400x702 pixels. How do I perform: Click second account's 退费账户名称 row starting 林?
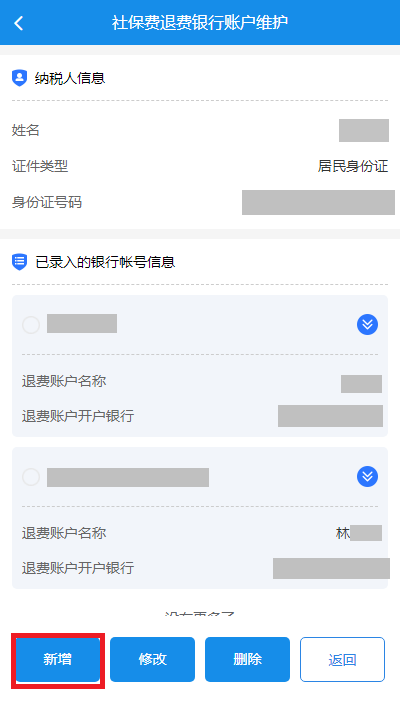[200, 533]
